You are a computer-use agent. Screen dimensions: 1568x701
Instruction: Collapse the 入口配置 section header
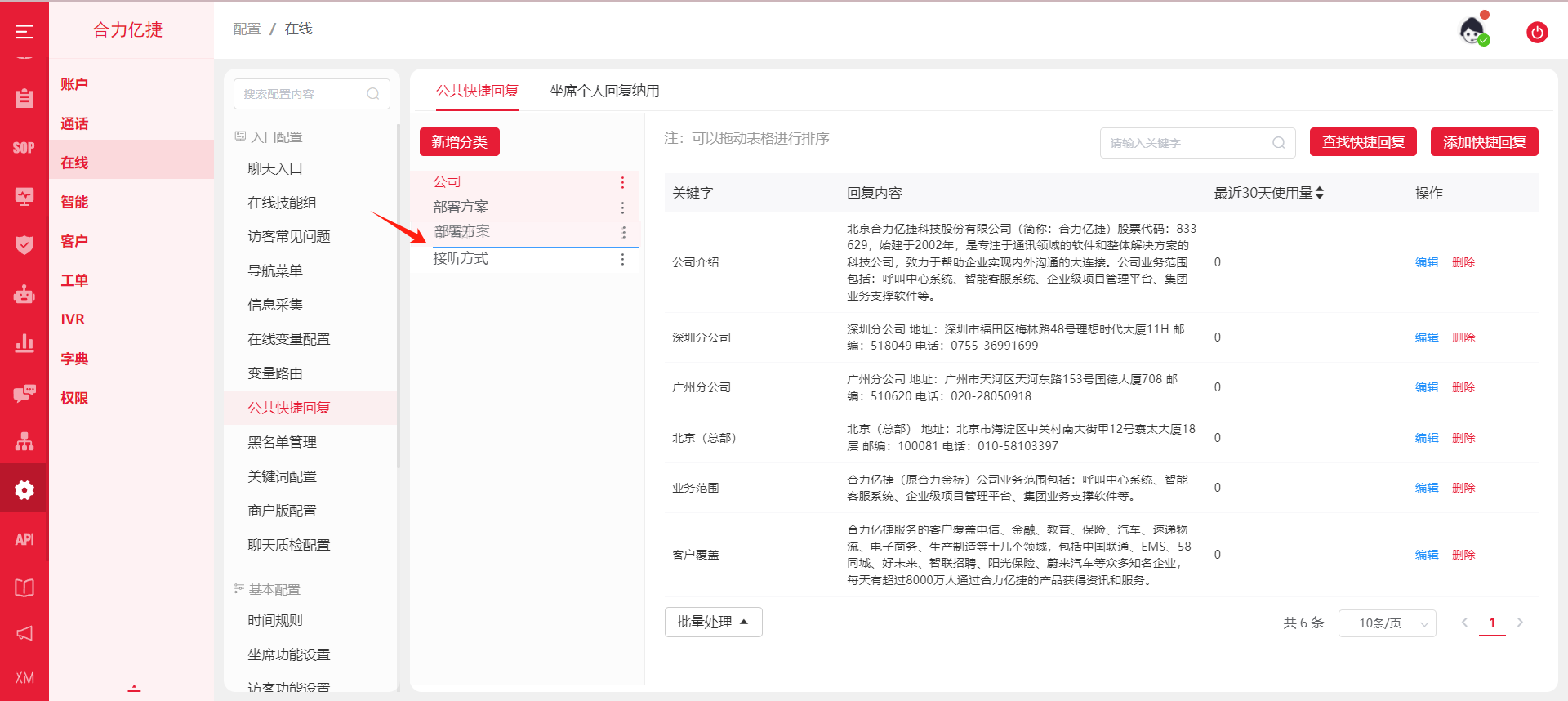(x=269, y=136)
